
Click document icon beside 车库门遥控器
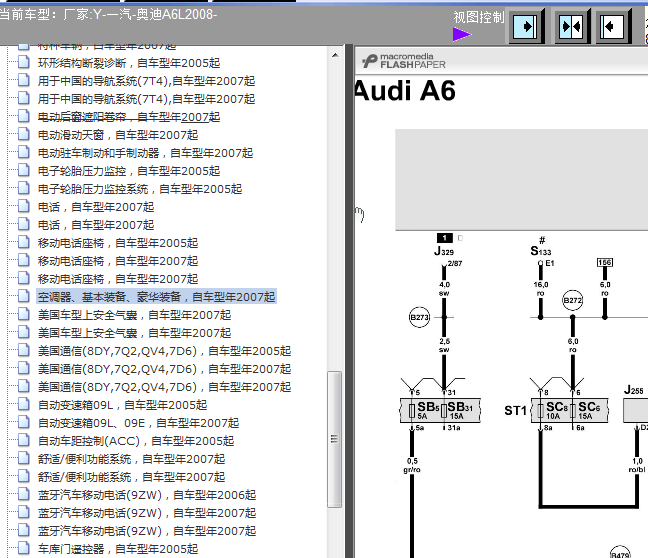click(24, 548)
